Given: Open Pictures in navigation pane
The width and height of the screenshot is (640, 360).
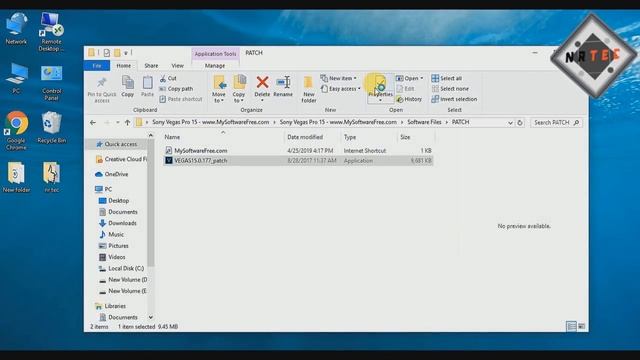Looking at the screenshot, I should pos(114,246).
